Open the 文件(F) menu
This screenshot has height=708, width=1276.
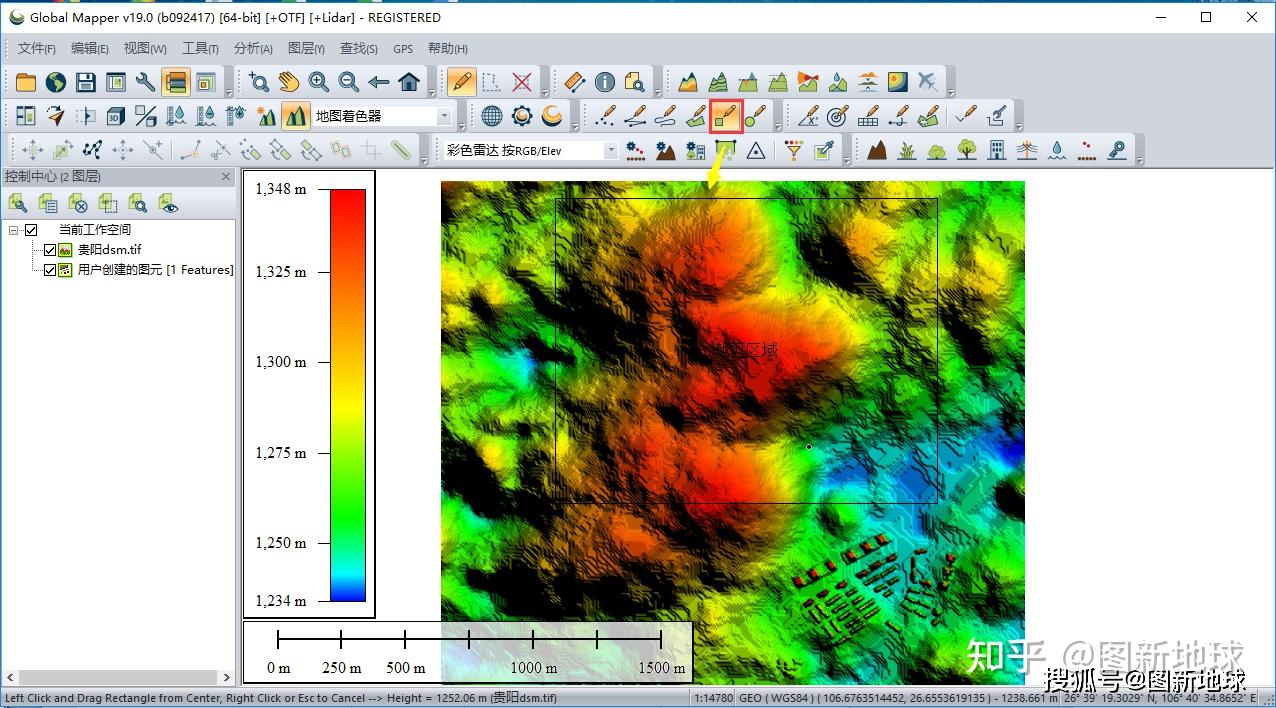pos(37,48)
